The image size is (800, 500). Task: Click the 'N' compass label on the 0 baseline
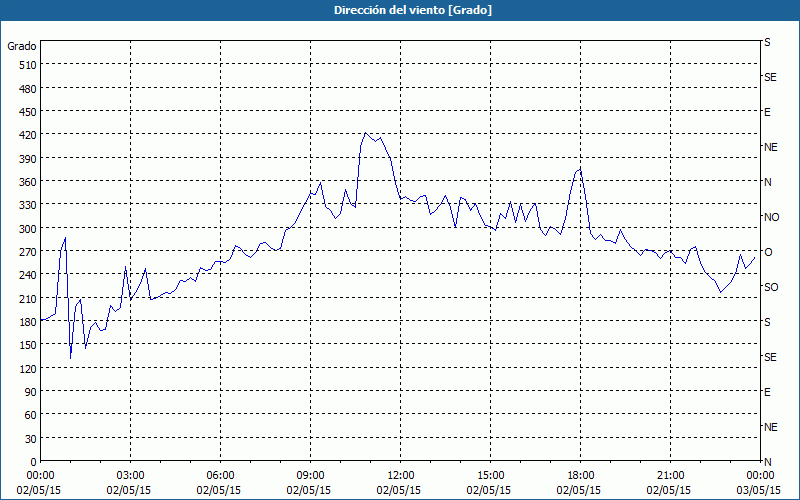click(x=768, y=462)
